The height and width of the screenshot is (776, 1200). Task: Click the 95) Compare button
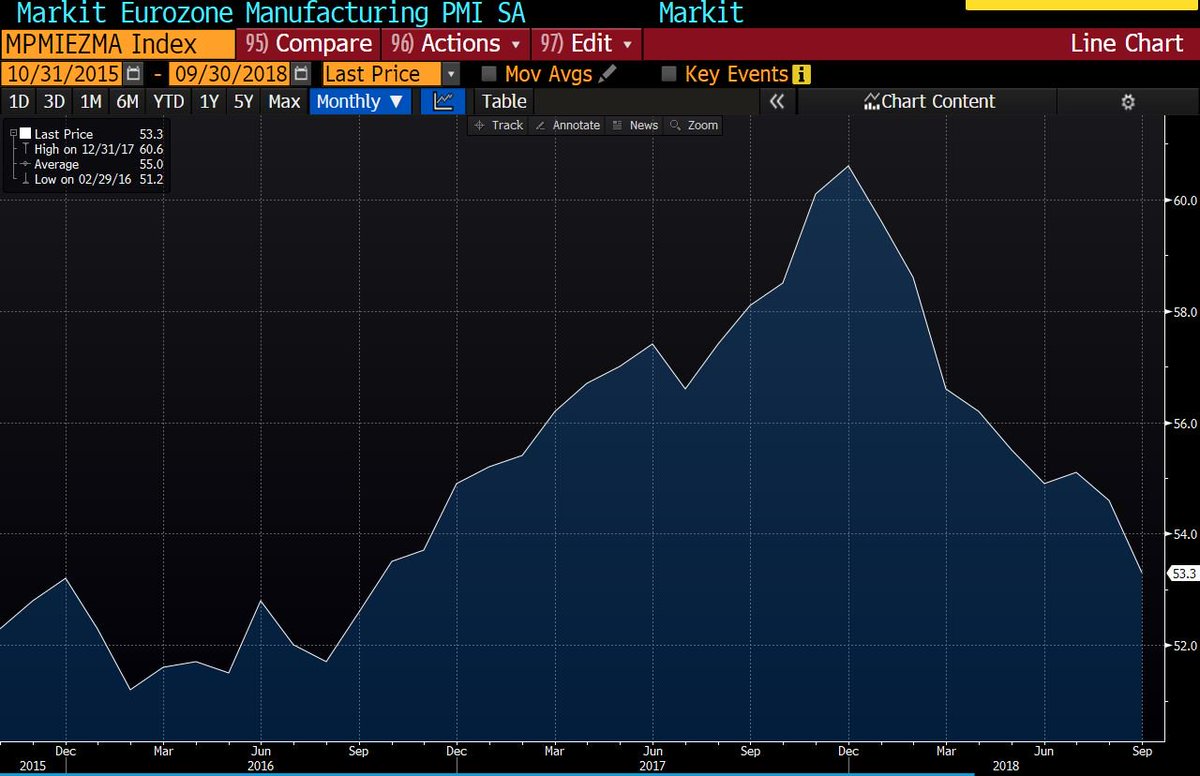click(x=309, y=44)
